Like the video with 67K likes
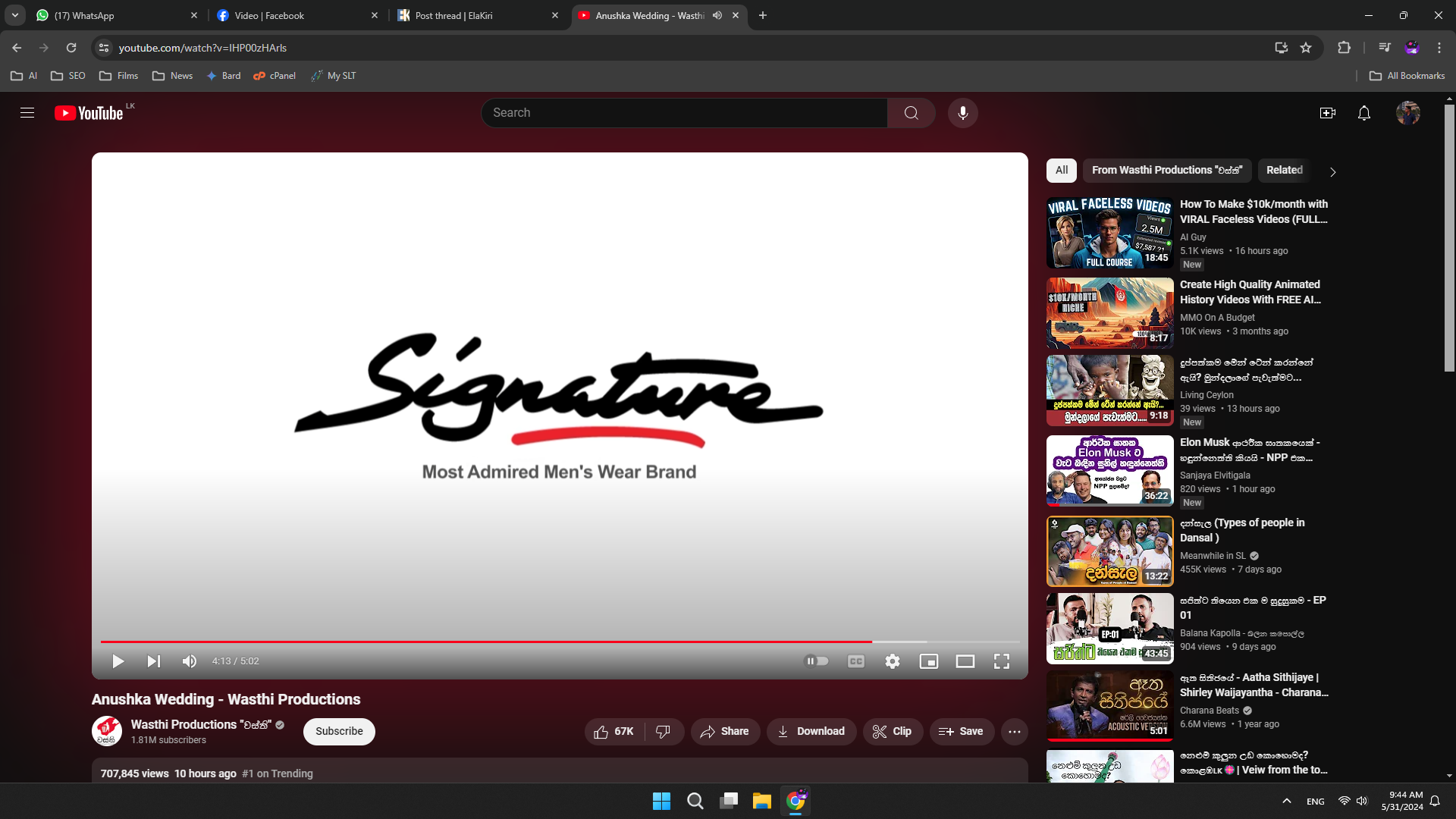Viewport: 1456px width, 819px height. (614, 732)
